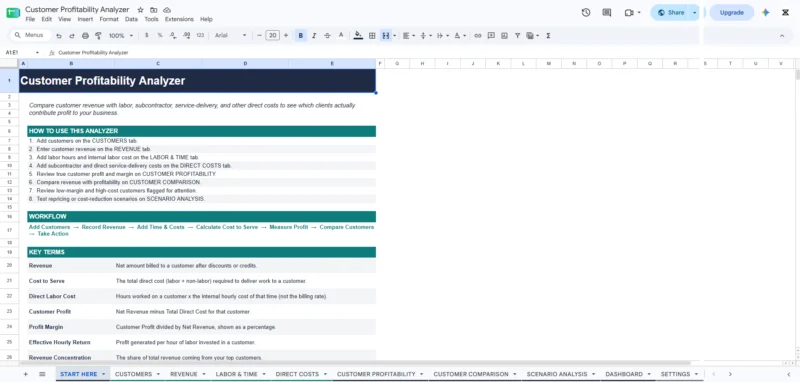
Task: Click the Share button
Action: (x=670, y=13)
